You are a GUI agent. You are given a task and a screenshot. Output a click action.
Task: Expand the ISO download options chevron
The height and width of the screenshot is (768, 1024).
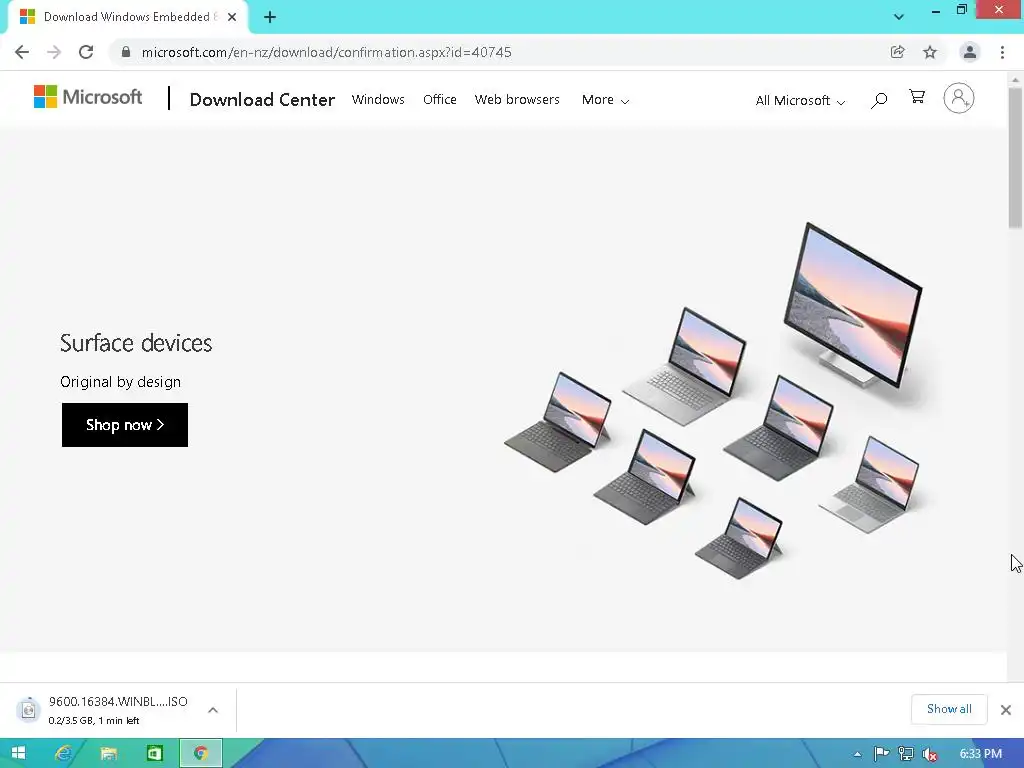[x=213, y=710]
